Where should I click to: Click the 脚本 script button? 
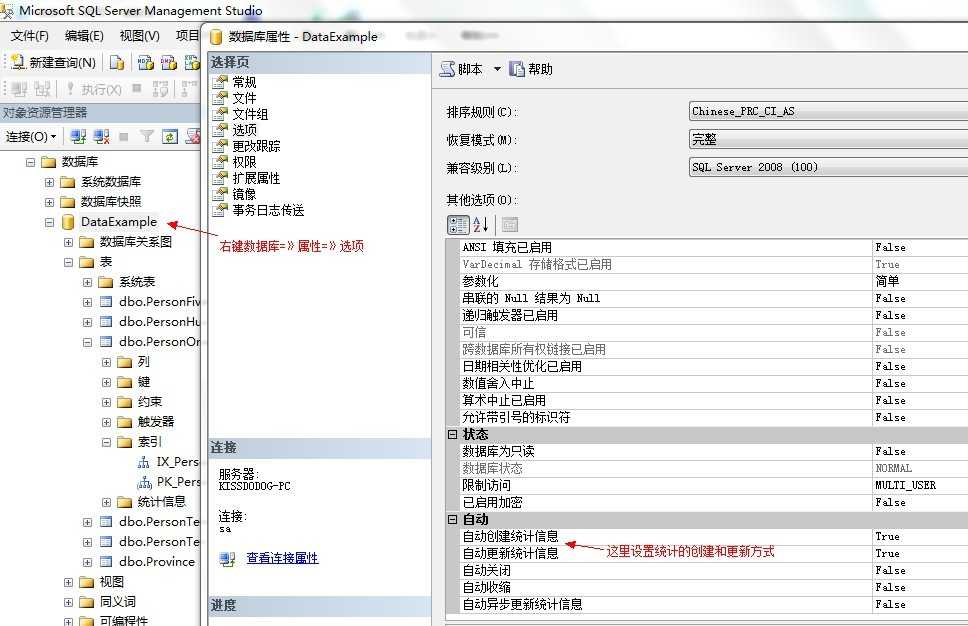[x=461, y=69]
